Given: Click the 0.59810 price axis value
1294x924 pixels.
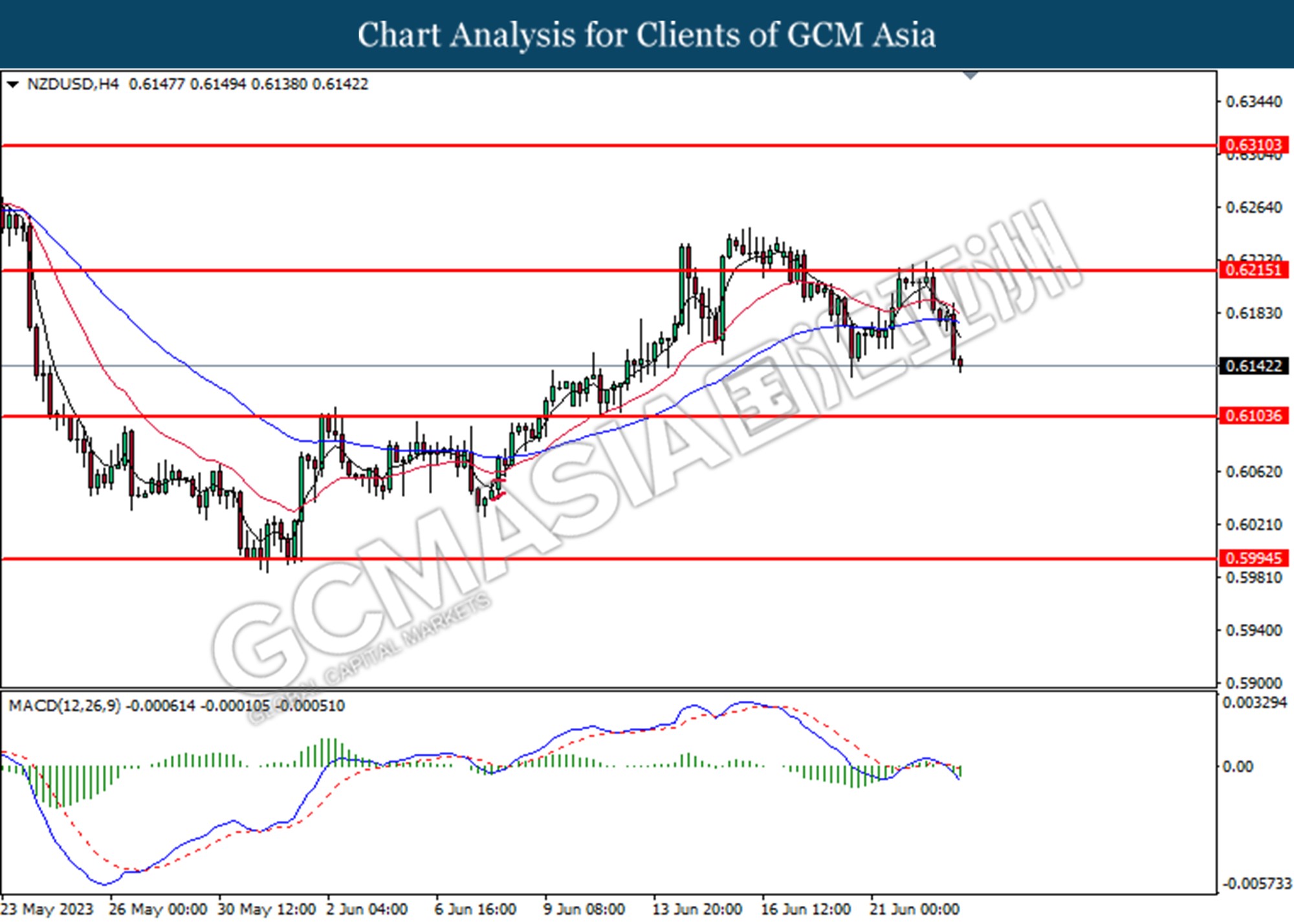Looking at the screenshot, I should click(1254, 577).
